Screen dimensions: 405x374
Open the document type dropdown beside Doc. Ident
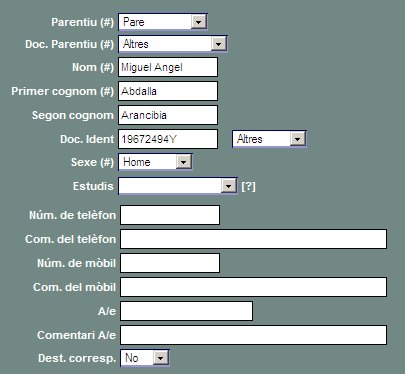269,139
